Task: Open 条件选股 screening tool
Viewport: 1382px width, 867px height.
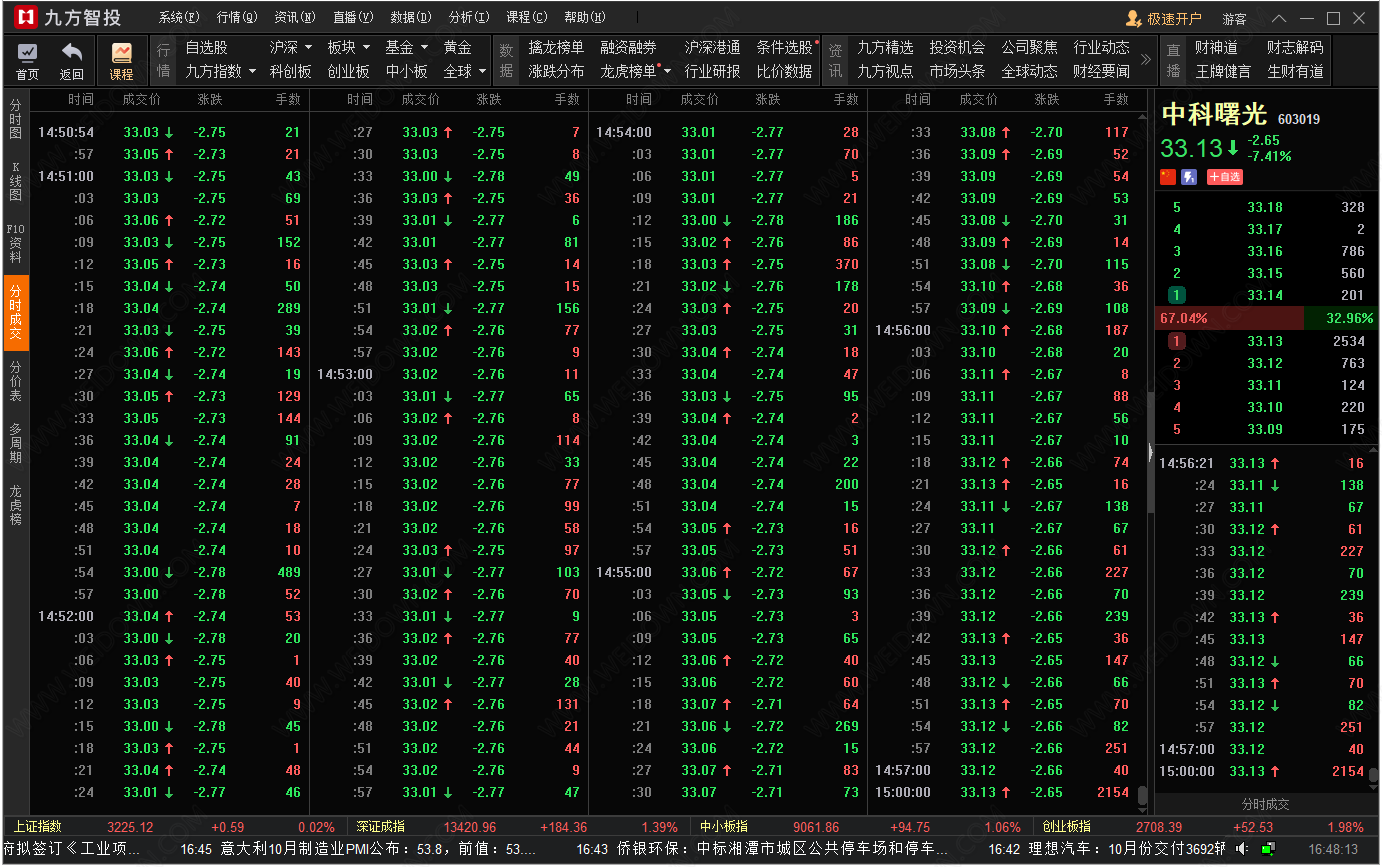Action: [x=784, y=47]
